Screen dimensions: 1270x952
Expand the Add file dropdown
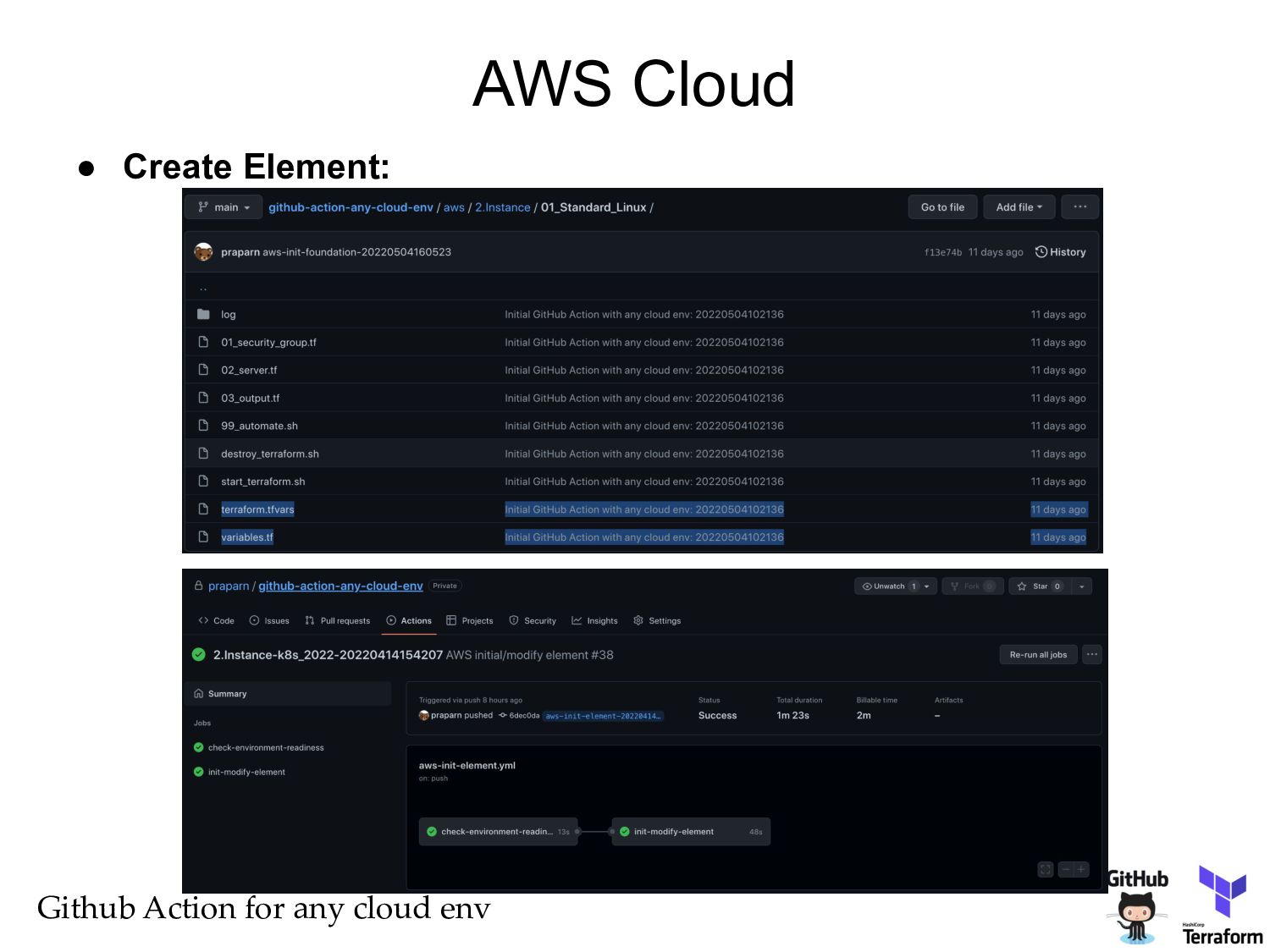pyautogui.click(x=1019, y=207)
